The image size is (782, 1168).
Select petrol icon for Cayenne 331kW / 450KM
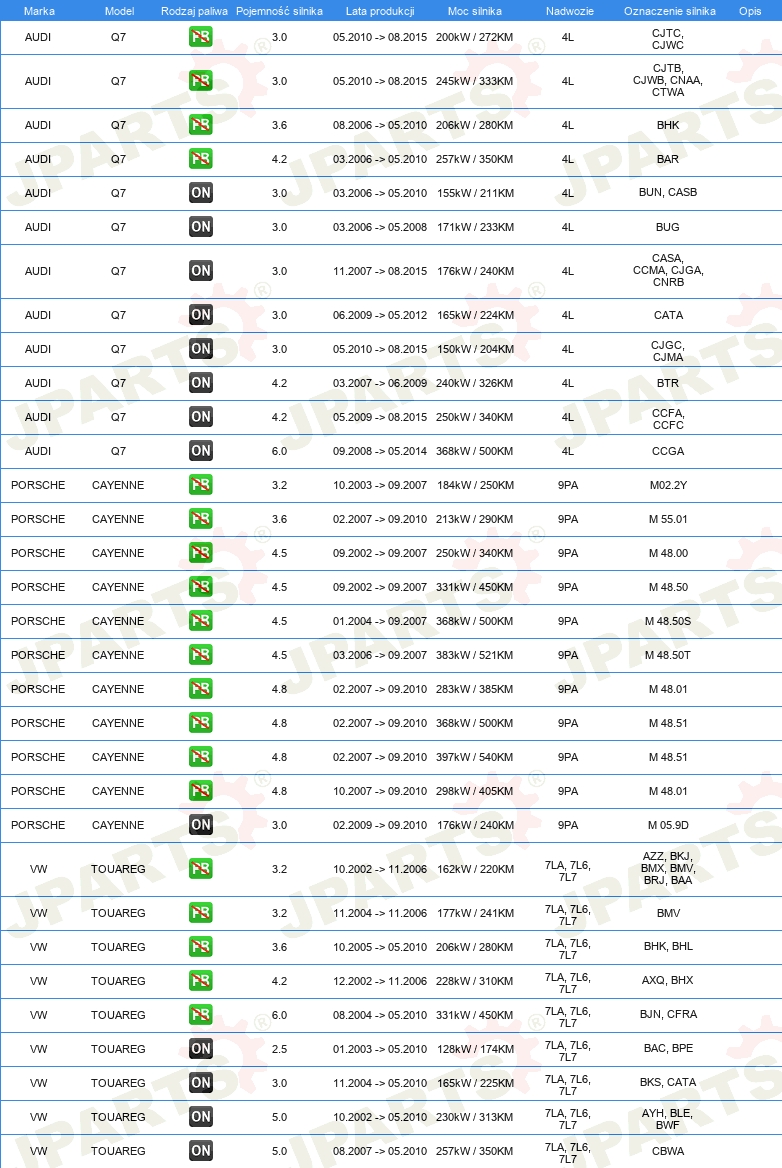[x=200, y=587]
